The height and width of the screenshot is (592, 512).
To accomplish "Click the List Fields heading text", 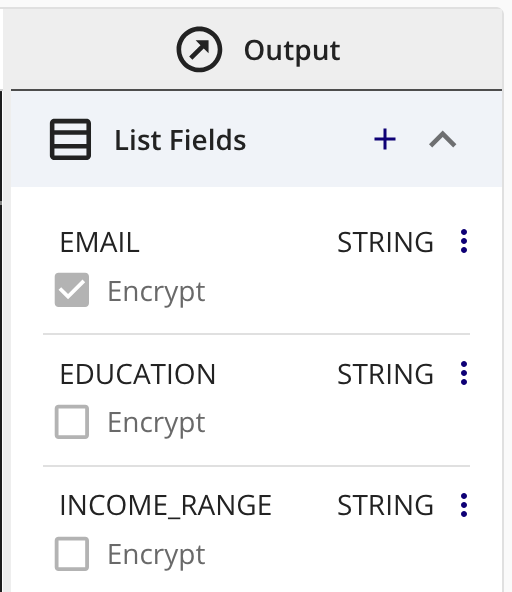I will [180, 140].
